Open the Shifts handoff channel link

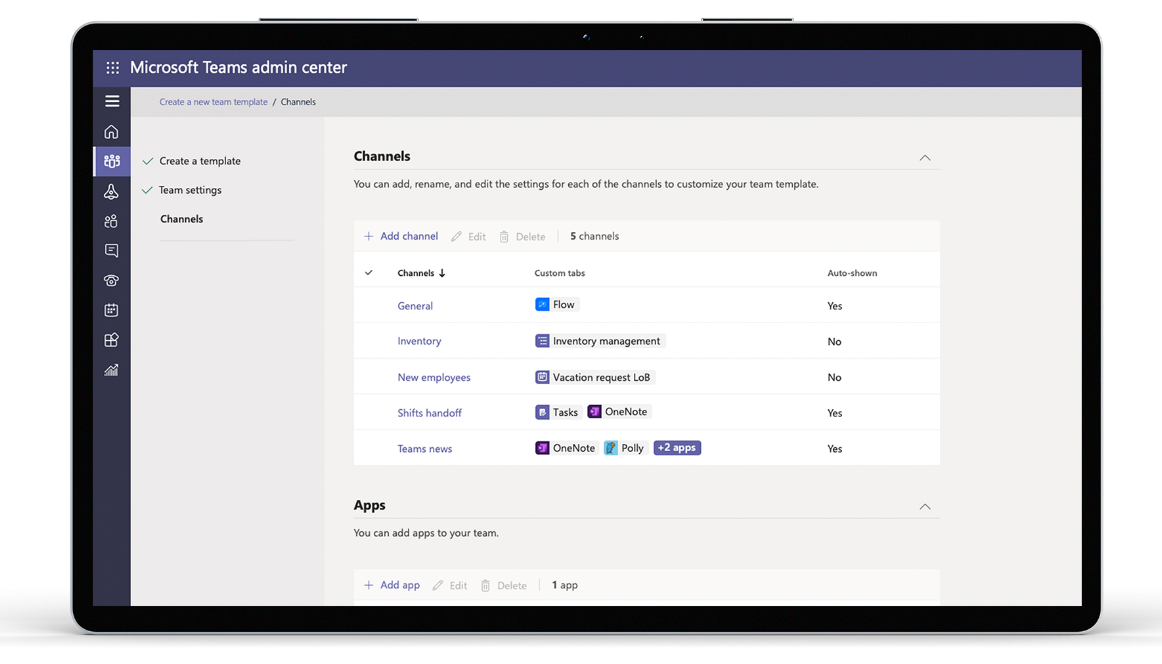[x=430, y=413]
